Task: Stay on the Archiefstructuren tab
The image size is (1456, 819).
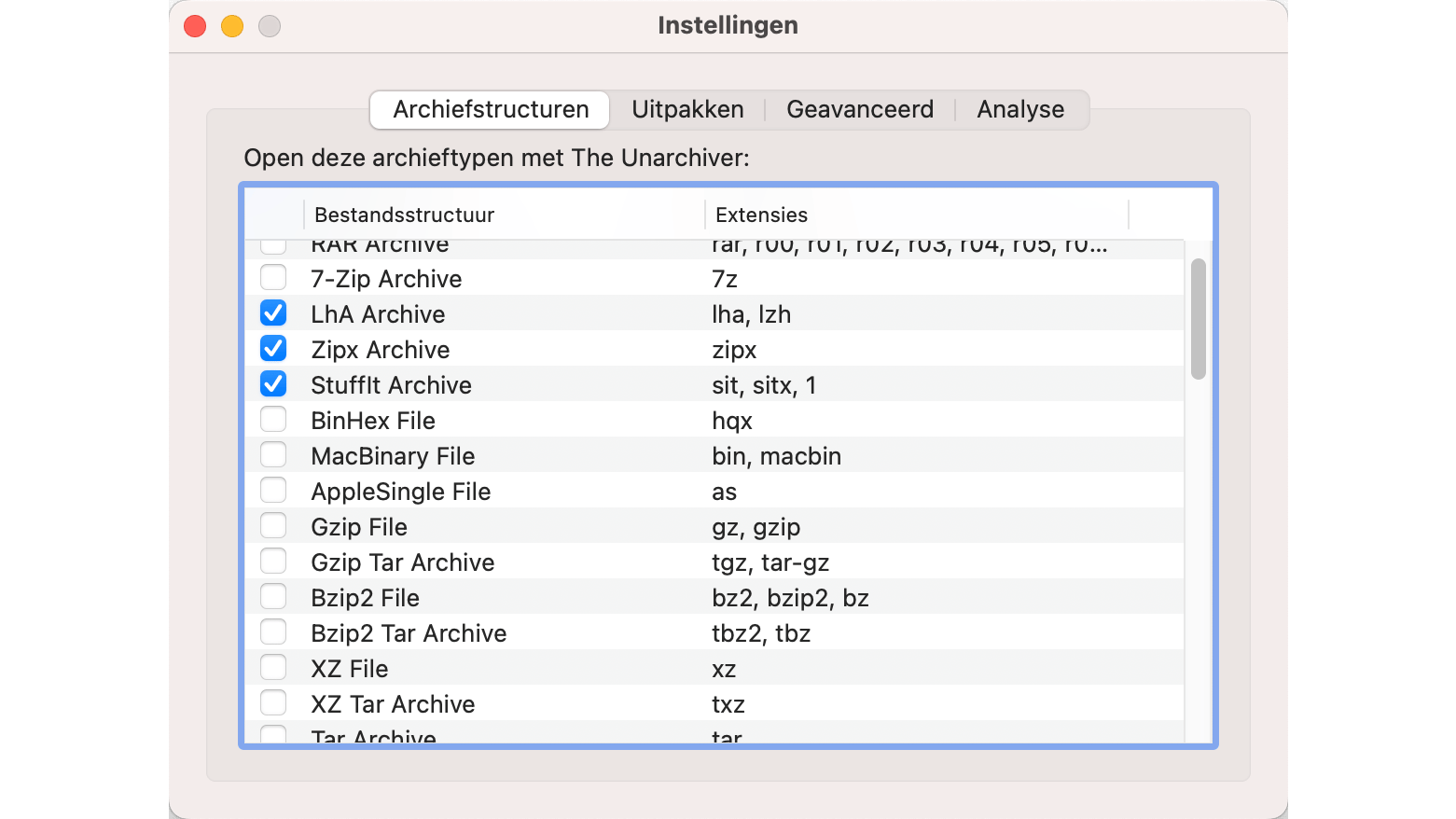Action: tap(489, 109)
